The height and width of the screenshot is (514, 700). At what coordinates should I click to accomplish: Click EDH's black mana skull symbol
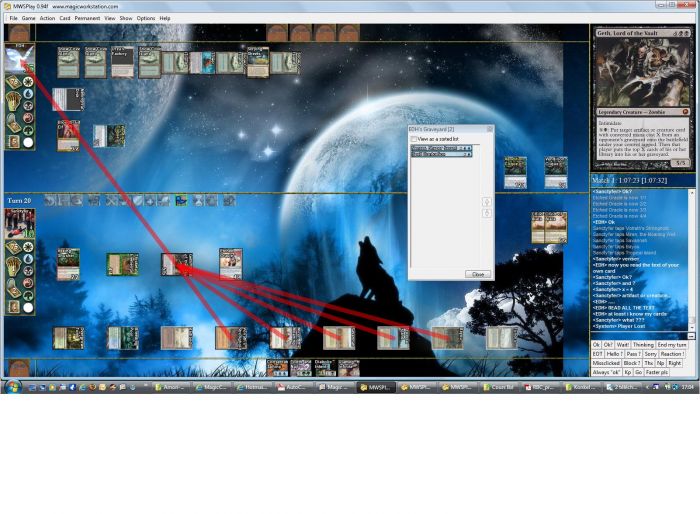(28, 106)
